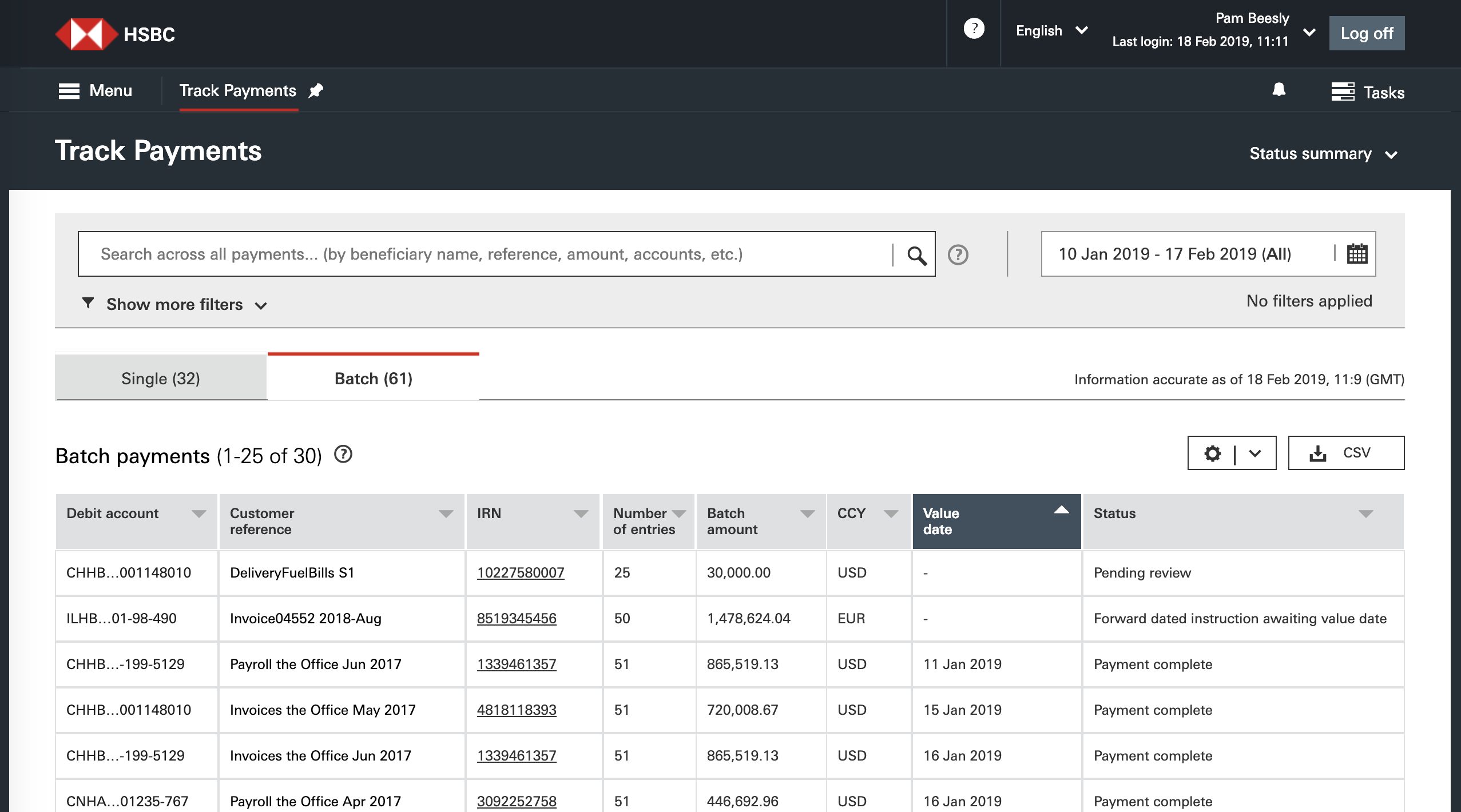Image resolution: width=1461 pixels, height=812 pixels.
Task: Open the Tasks panel icon
Action: point(1344,91)
